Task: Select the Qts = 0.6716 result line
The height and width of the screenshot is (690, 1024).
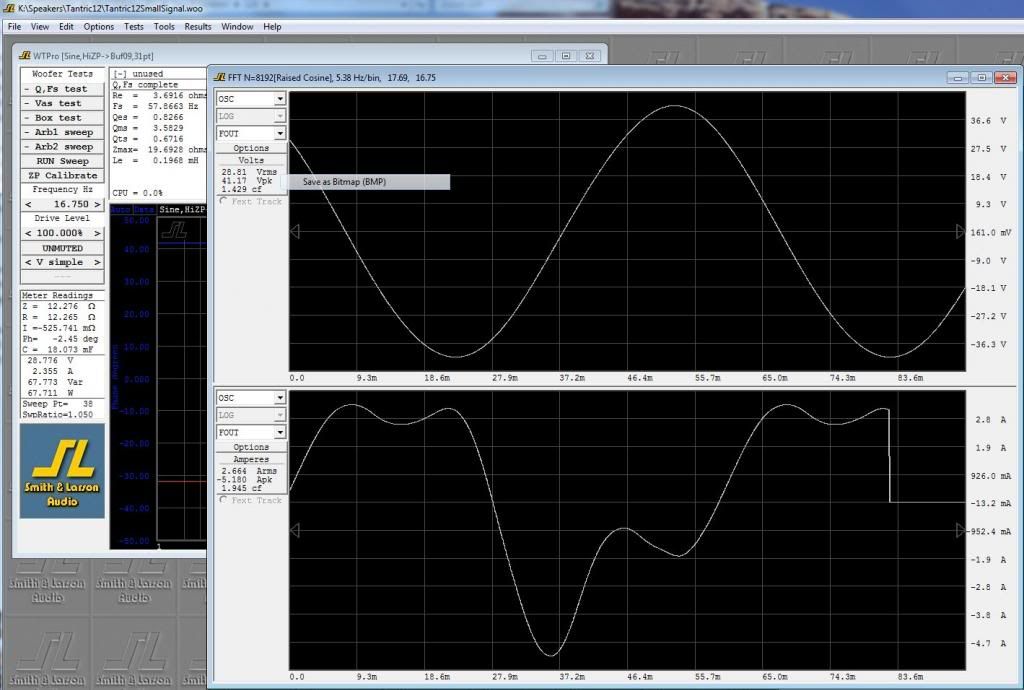Action: [x=148, y=138]
